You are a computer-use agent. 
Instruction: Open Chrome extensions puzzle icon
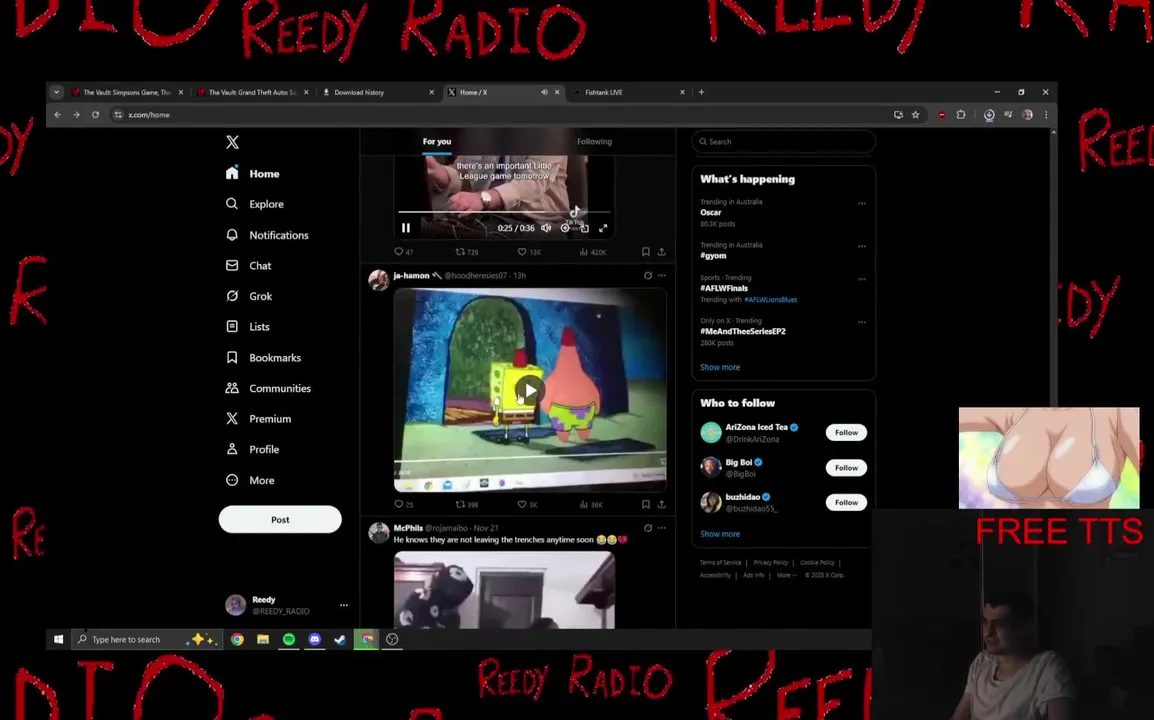click(x=960, y=115)
